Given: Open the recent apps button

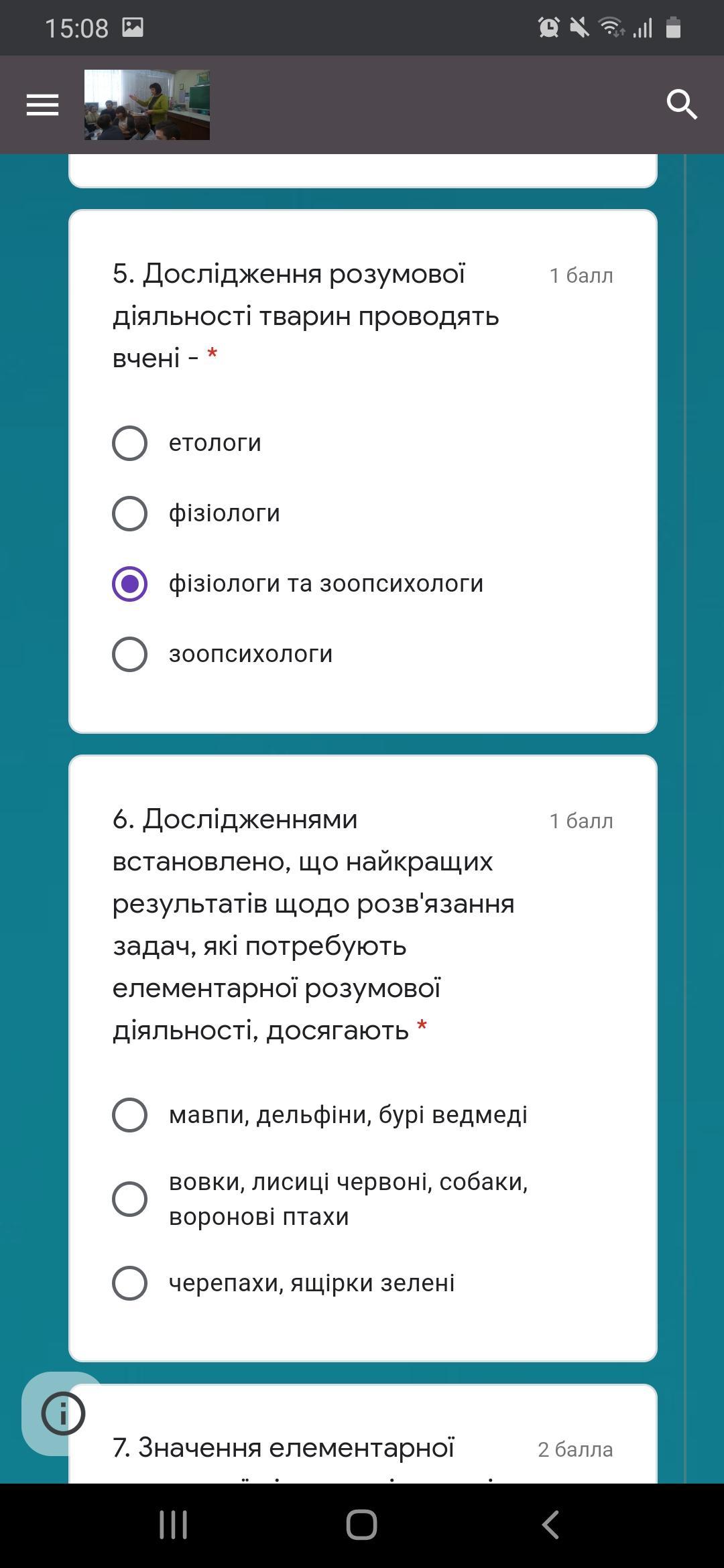Looking at the screenshot, I should coord(173,1525).
